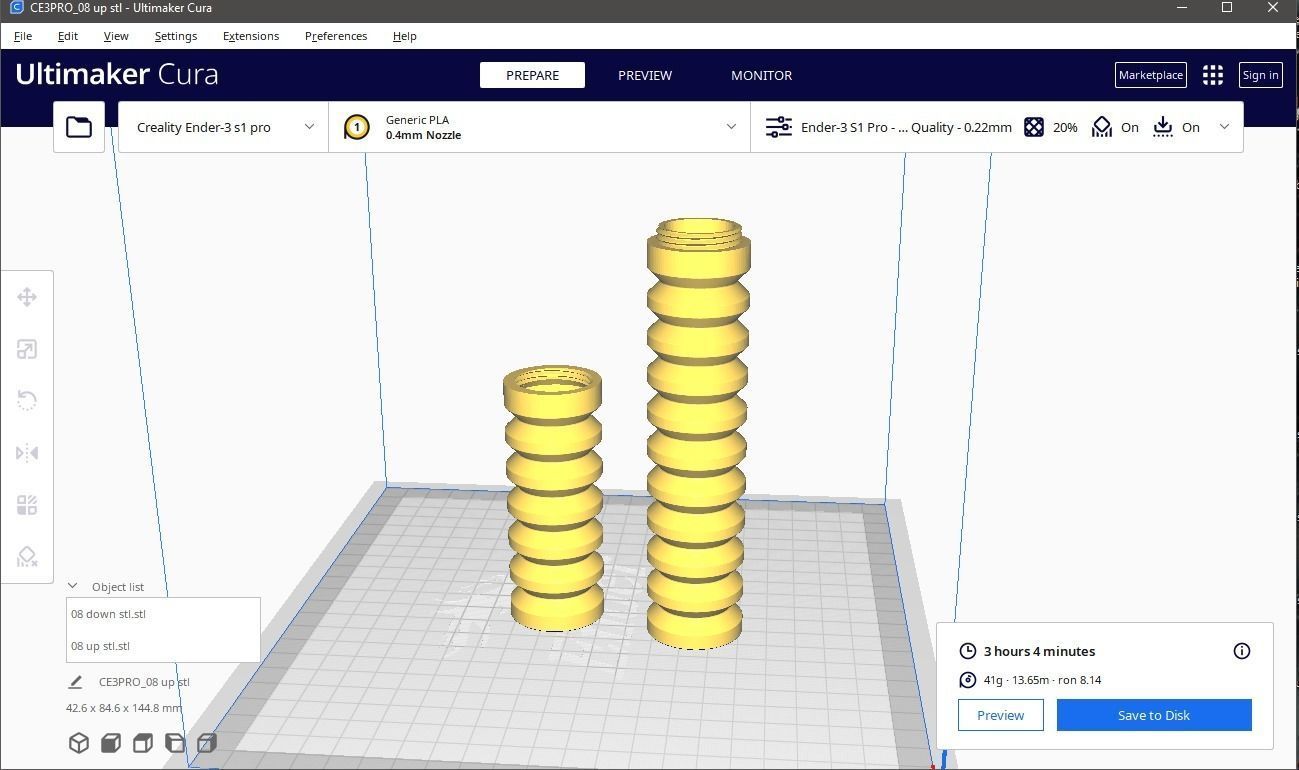This screenshot has width=1299, height=770.
Task: Open the Settings menu
Action: click(176, 36)
